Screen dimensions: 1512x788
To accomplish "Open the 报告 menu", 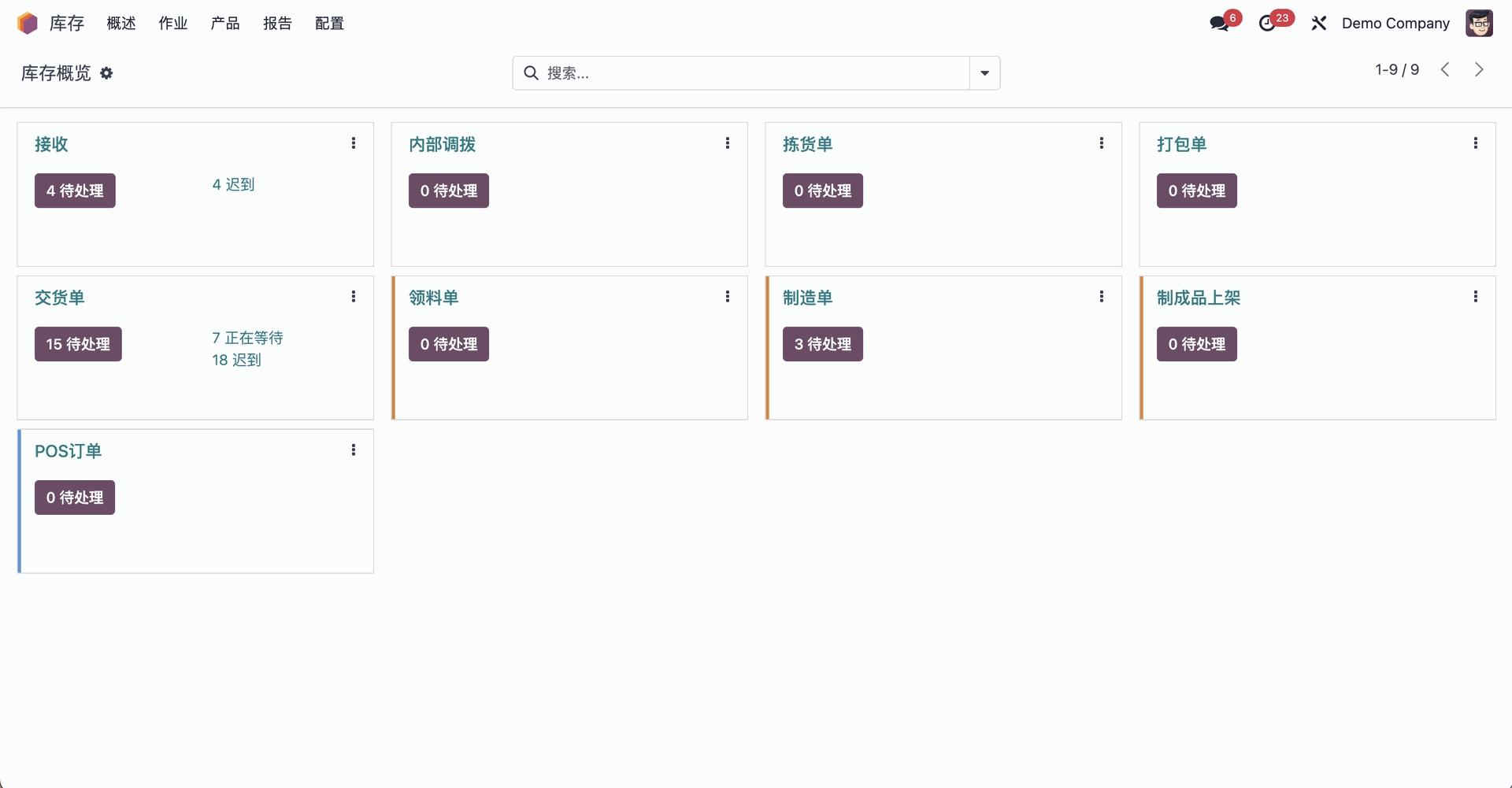I will coord(277,24).
